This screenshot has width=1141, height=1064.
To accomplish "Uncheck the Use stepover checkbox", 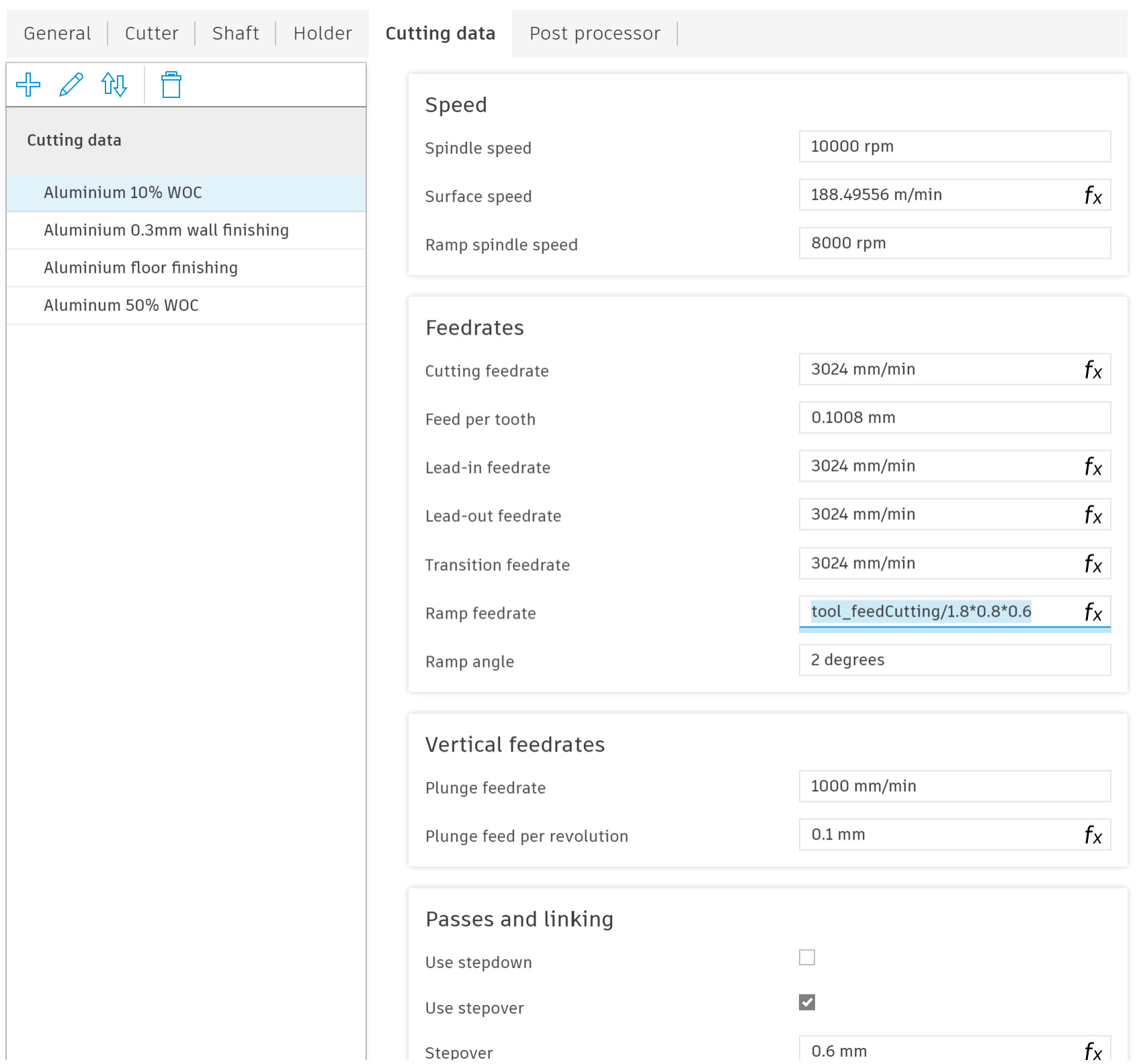I will pos(807,1002).
